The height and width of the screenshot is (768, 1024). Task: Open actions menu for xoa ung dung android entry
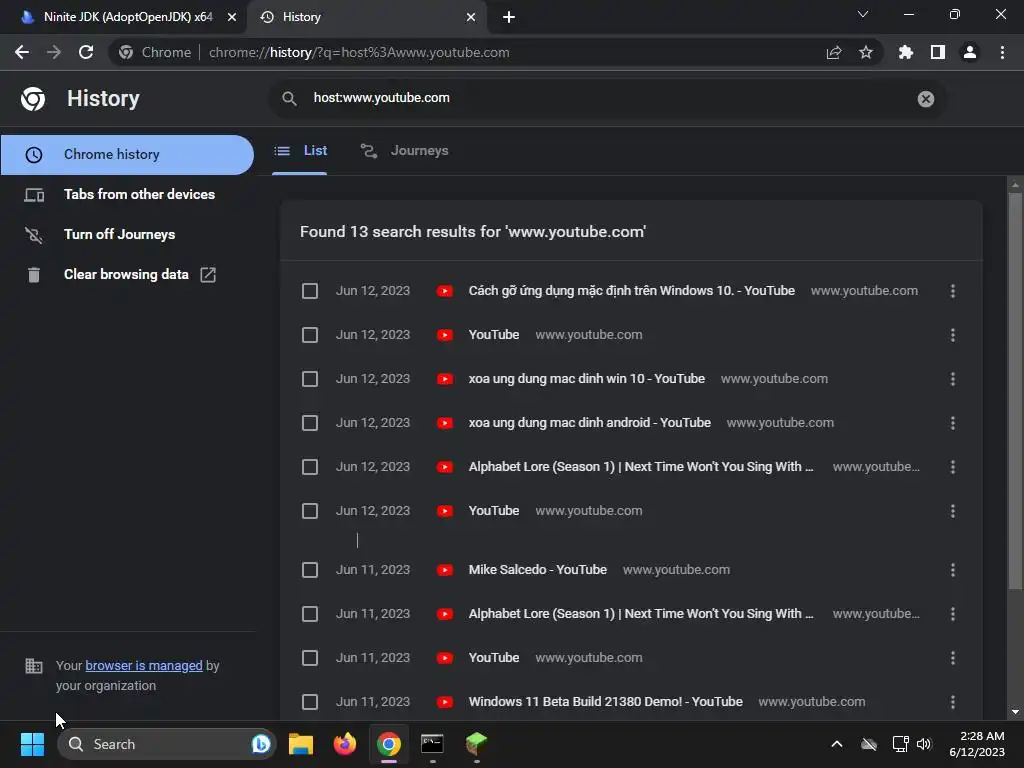point(953,423)
